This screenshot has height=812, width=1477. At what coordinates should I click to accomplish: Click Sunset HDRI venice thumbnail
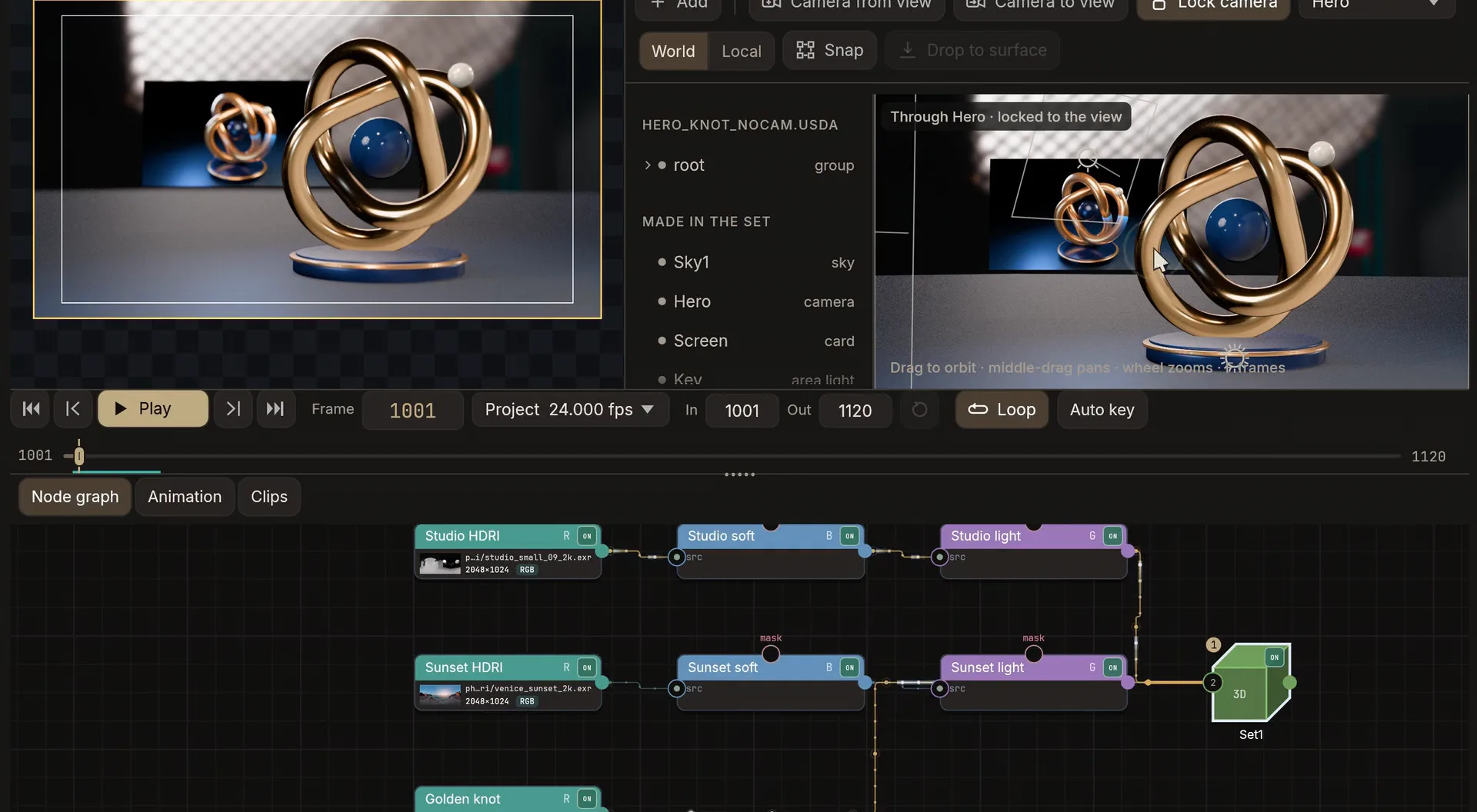tap(440, 695)
